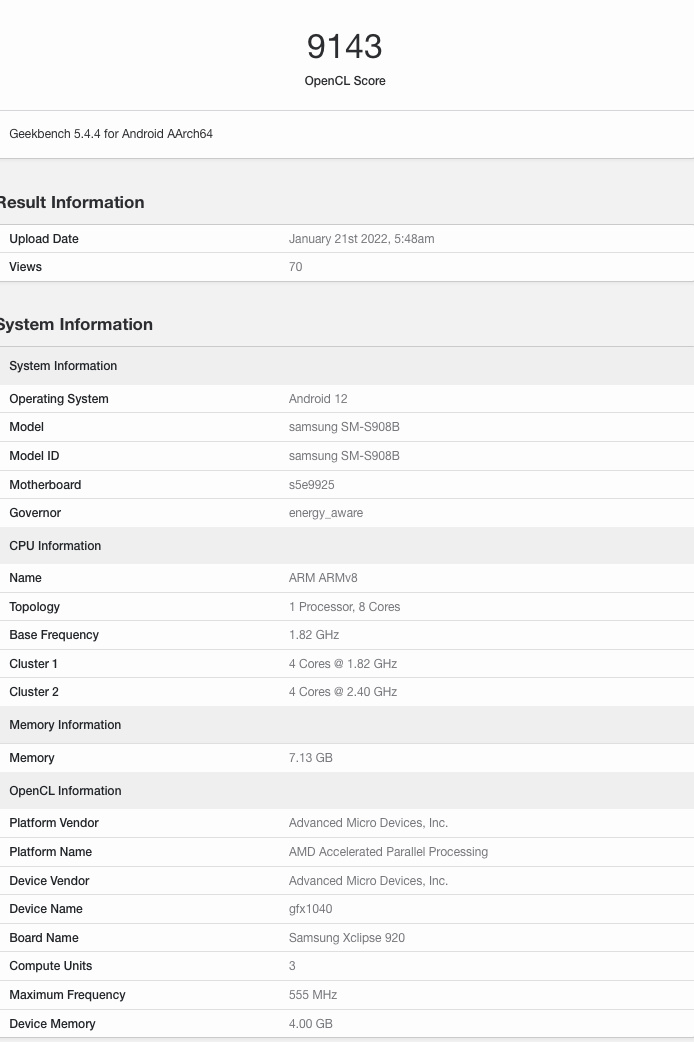Image resolution: width=694 pixels, height=1042 pixels.
Task: Click the Board Name Samsung Xclipse 920
Action: tap(346, 938)
